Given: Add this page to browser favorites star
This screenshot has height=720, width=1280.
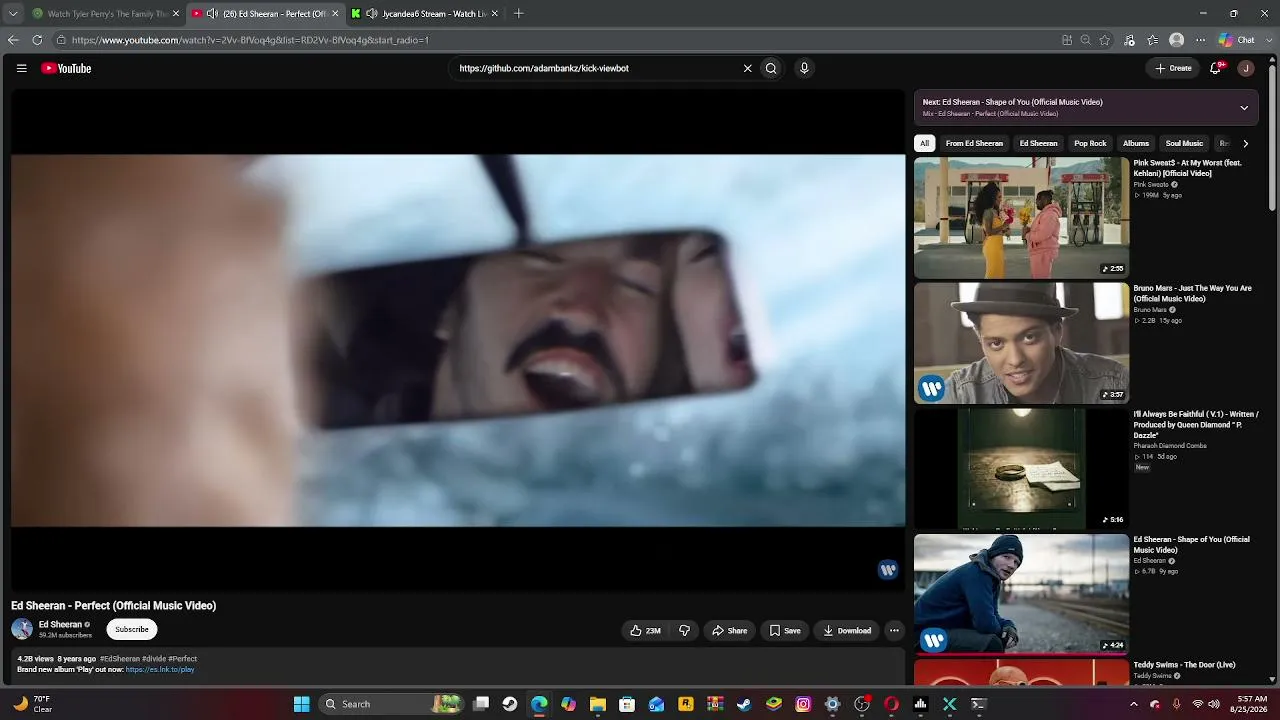Looking at the screenshot, I should 1105,40.
